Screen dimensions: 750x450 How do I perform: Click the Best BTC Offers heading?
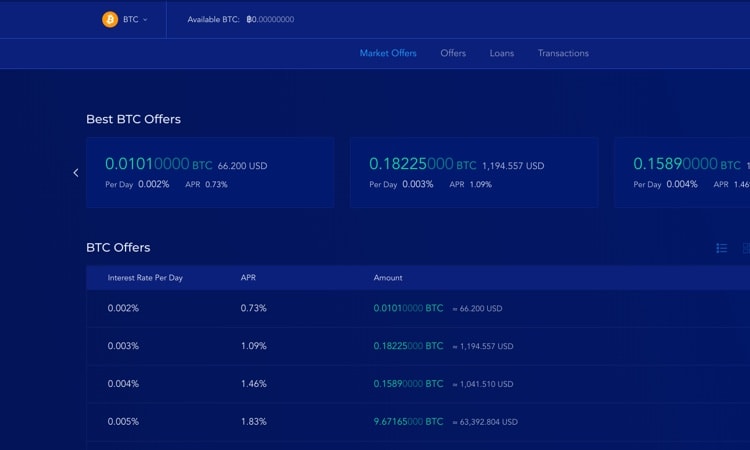click(133, 119)
